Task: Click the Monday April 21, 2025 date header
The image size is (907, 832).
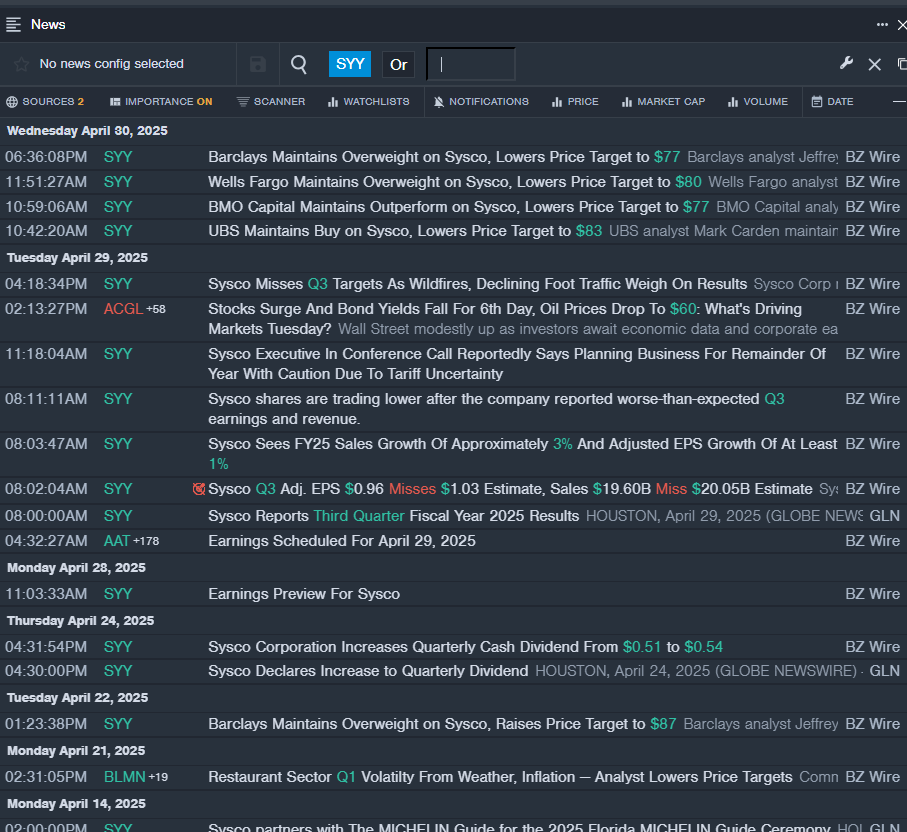Action: coord(76,751)
